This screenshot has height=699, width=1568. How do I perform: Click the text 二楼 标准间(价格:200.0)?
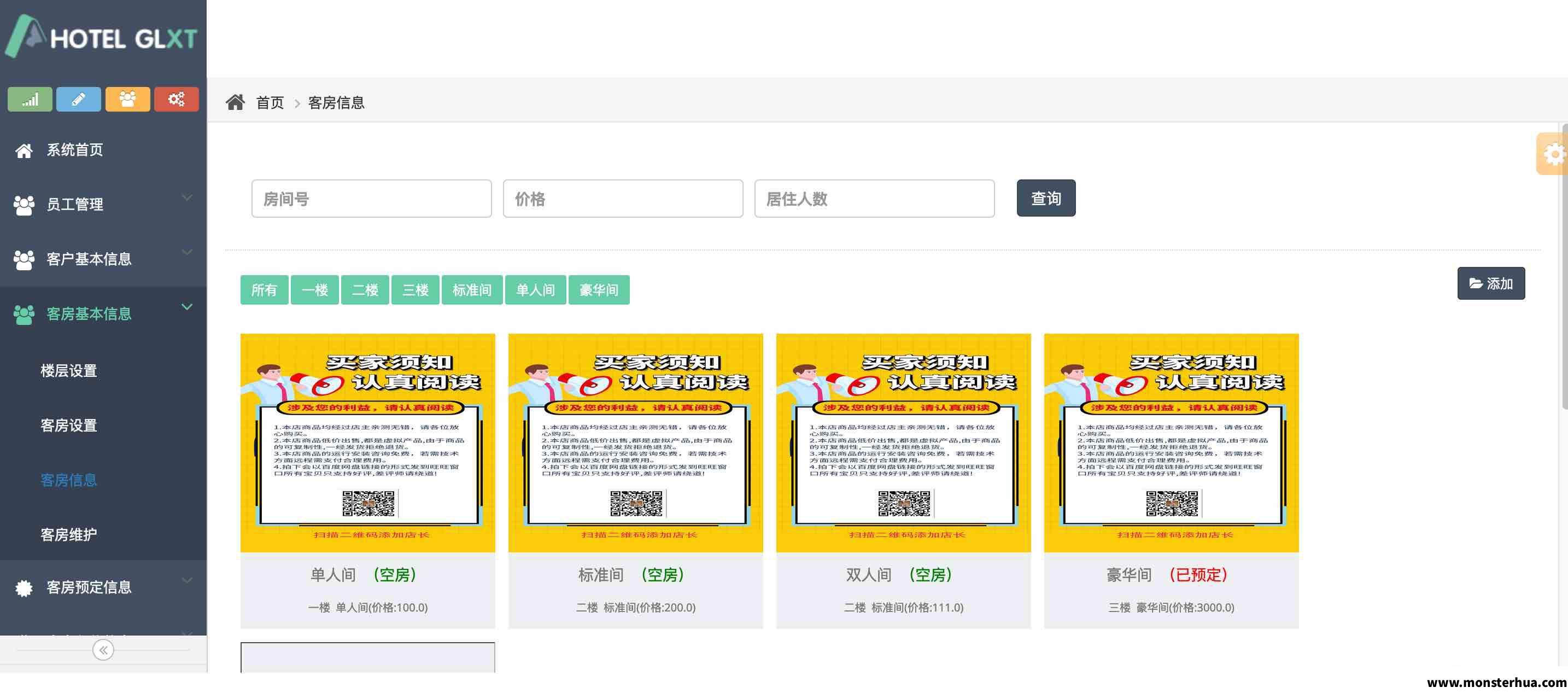click(635, 608)
